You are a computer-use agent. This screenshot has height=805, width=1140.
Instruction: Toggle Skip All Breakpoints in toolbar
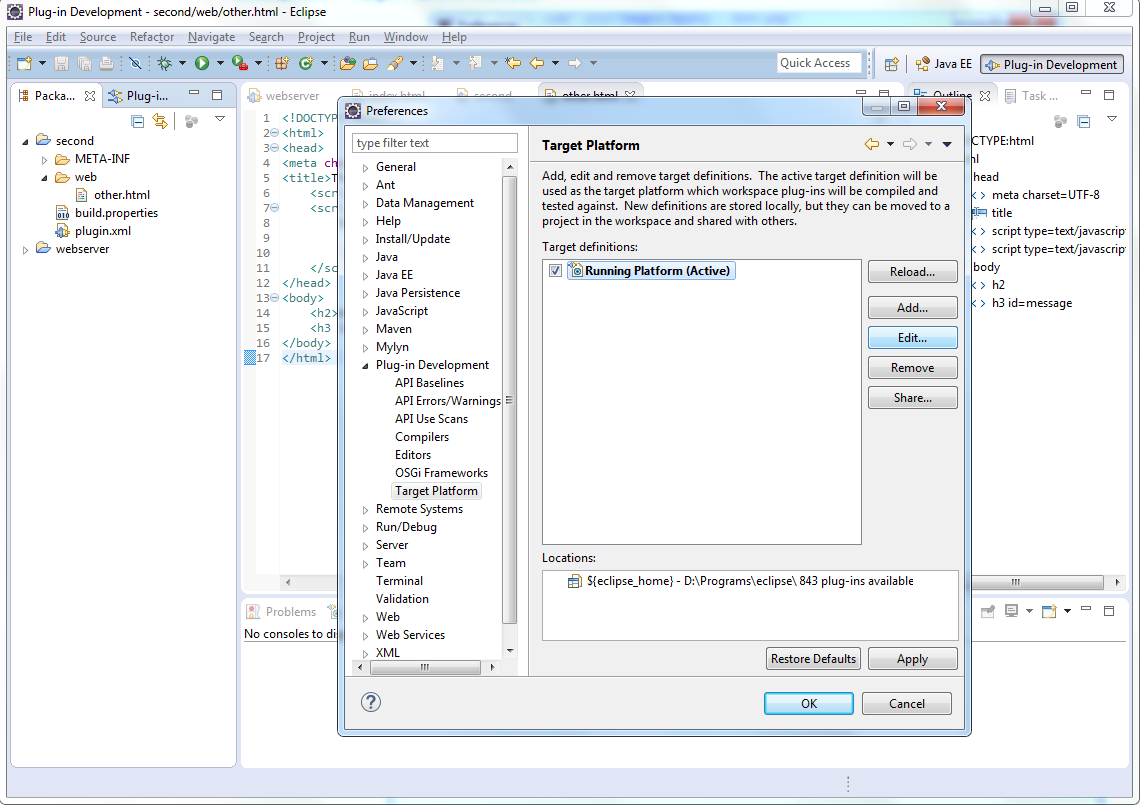tap(135, 63)
